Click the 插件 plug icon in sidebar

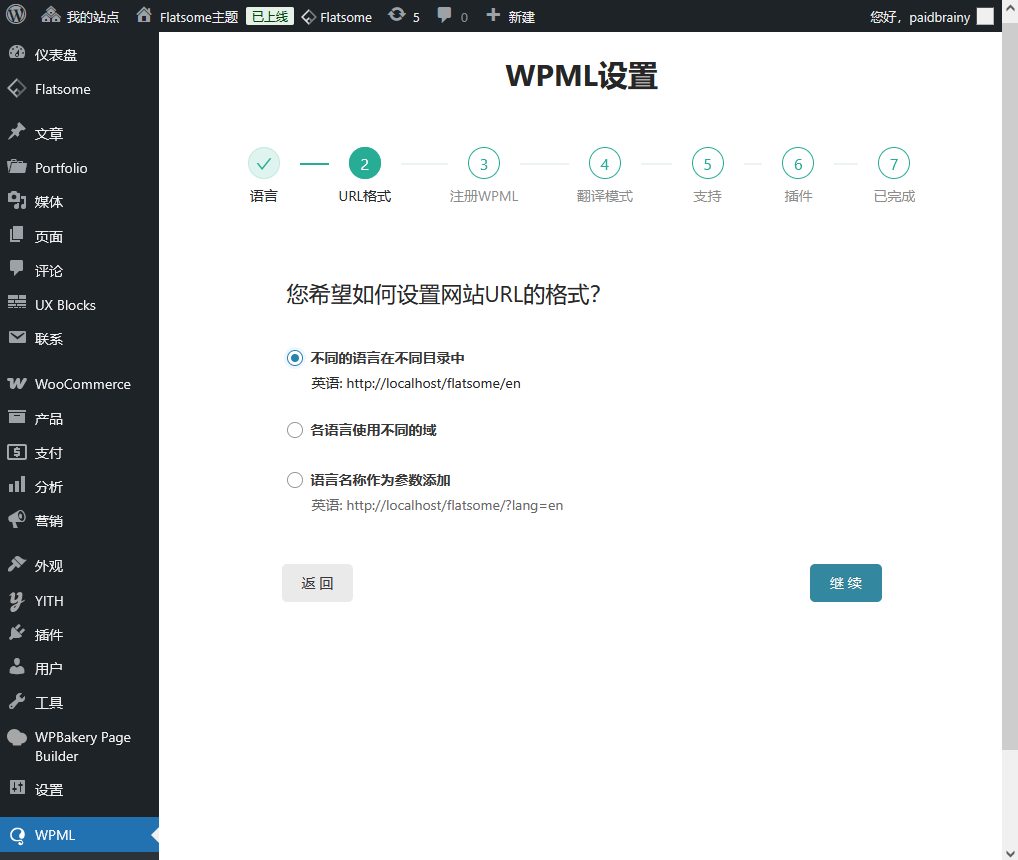click(x=17, y=633)
